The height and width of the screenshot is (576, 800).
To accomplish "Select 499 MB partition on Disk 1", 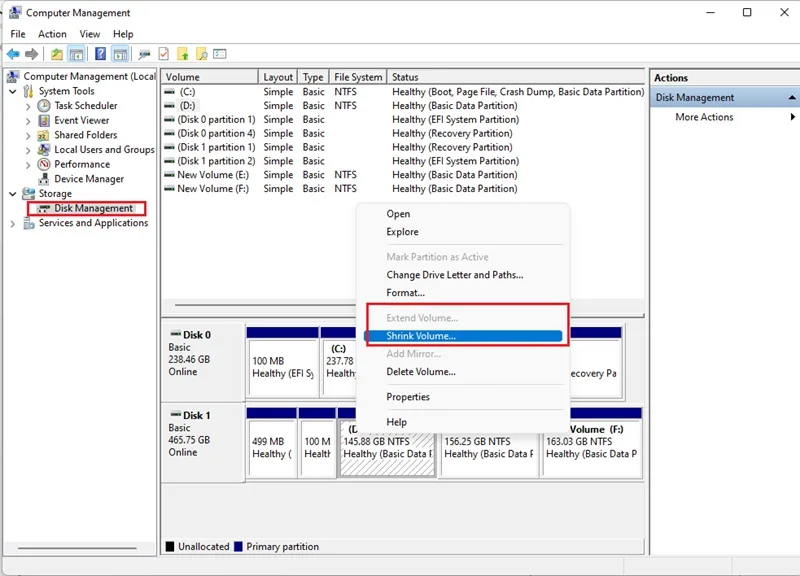I will tap(271, 443).
